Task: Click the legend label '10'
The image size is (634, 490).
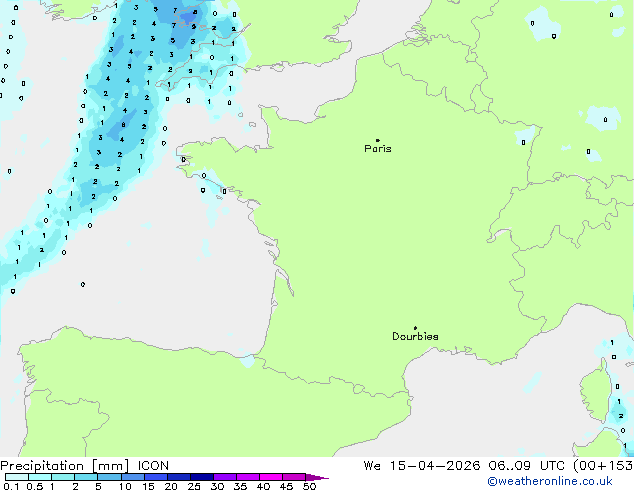Action: 125,486
